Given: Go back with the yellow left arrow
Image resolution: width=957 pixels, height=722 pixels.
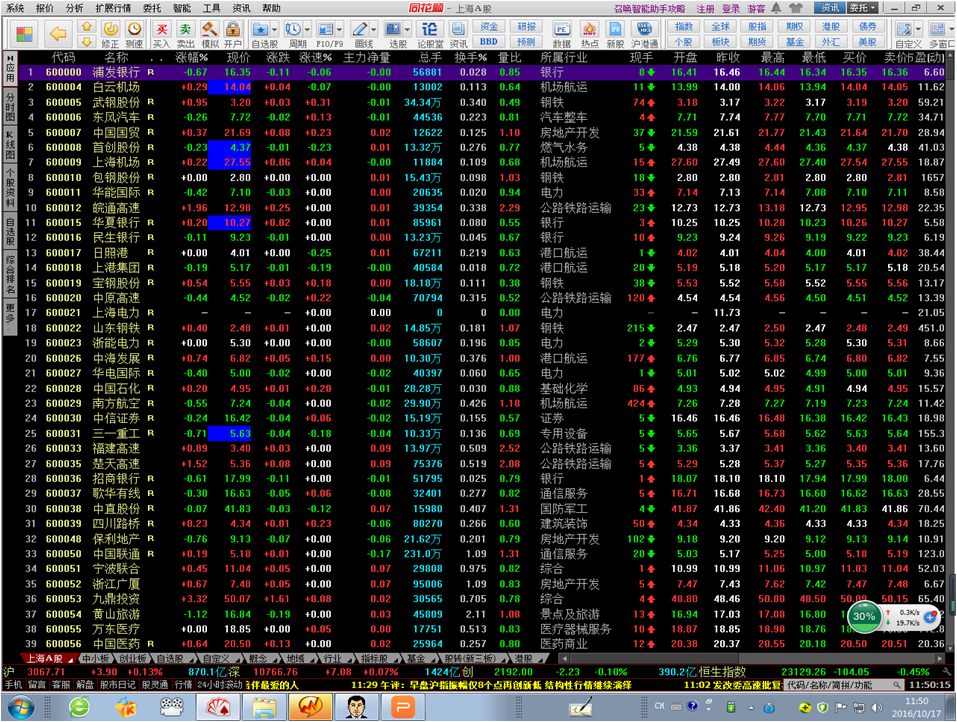Looking at the screenshot, I should click(59, 33).
